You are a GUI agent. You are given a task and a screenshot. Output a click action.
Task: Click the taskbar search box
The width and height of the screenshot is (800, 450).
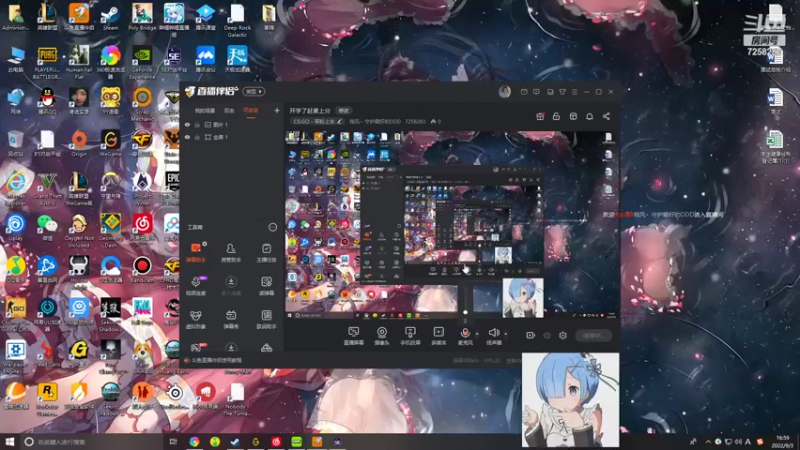click(92, 442)
